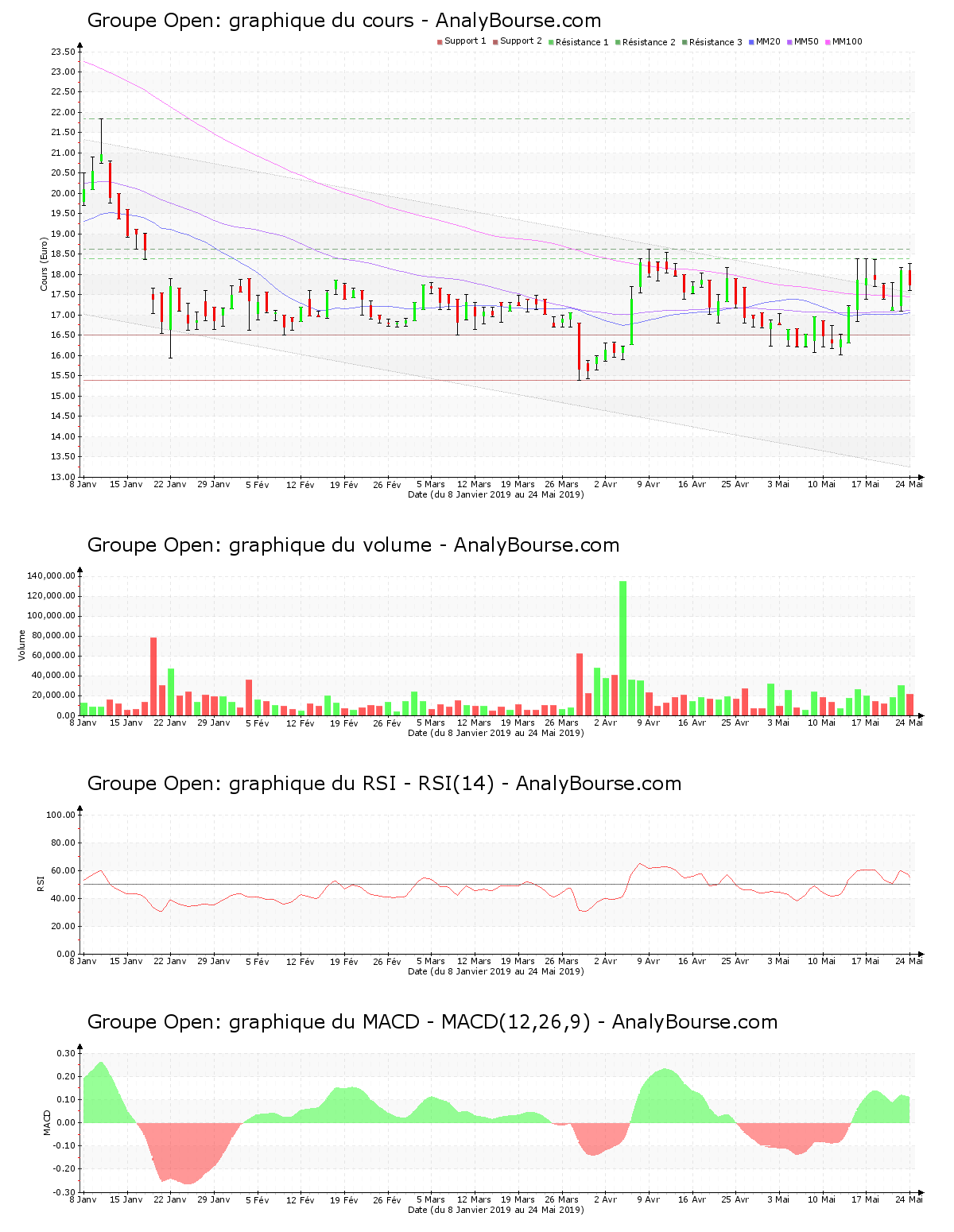The width and height of the screenshot is (954, 1232).
Task: Click the tallest red bar near 22 Janv volume
Action: click(153, 676)
